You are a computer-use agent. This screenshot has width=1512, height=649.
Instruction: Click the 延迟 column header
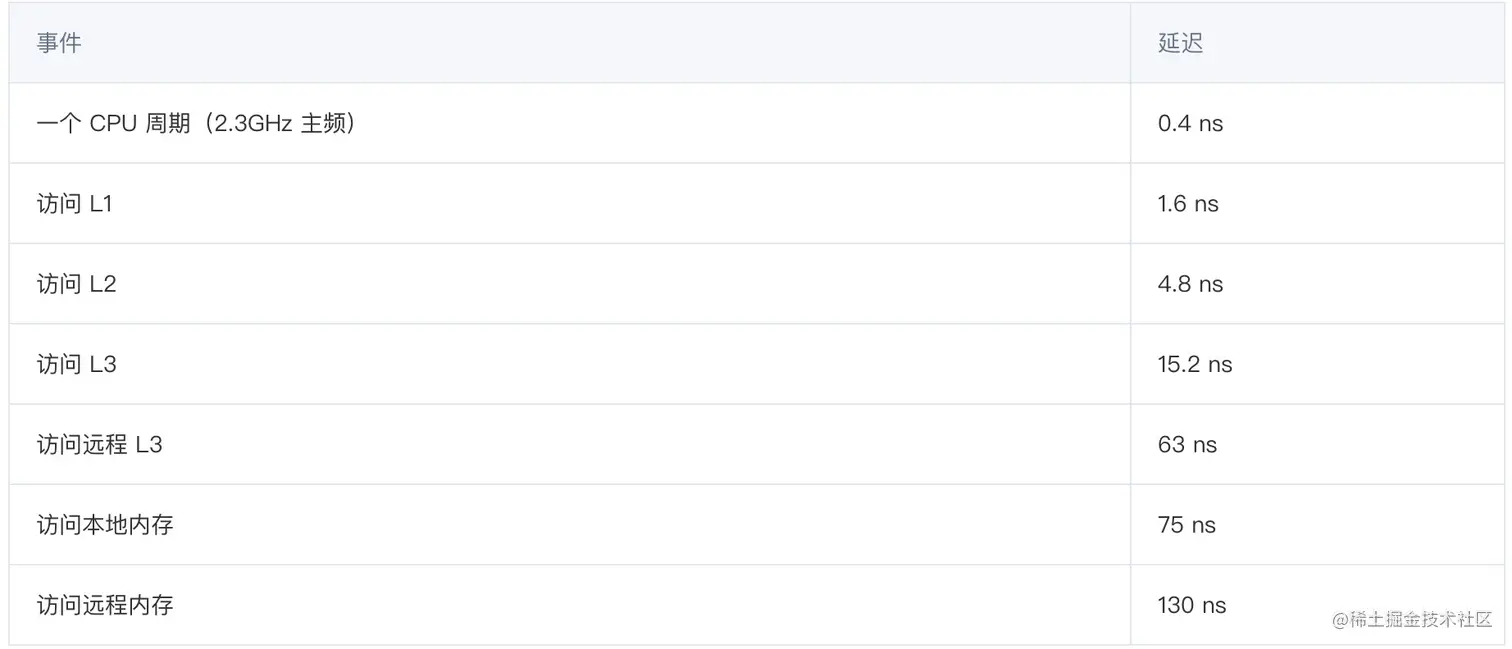1180,43
